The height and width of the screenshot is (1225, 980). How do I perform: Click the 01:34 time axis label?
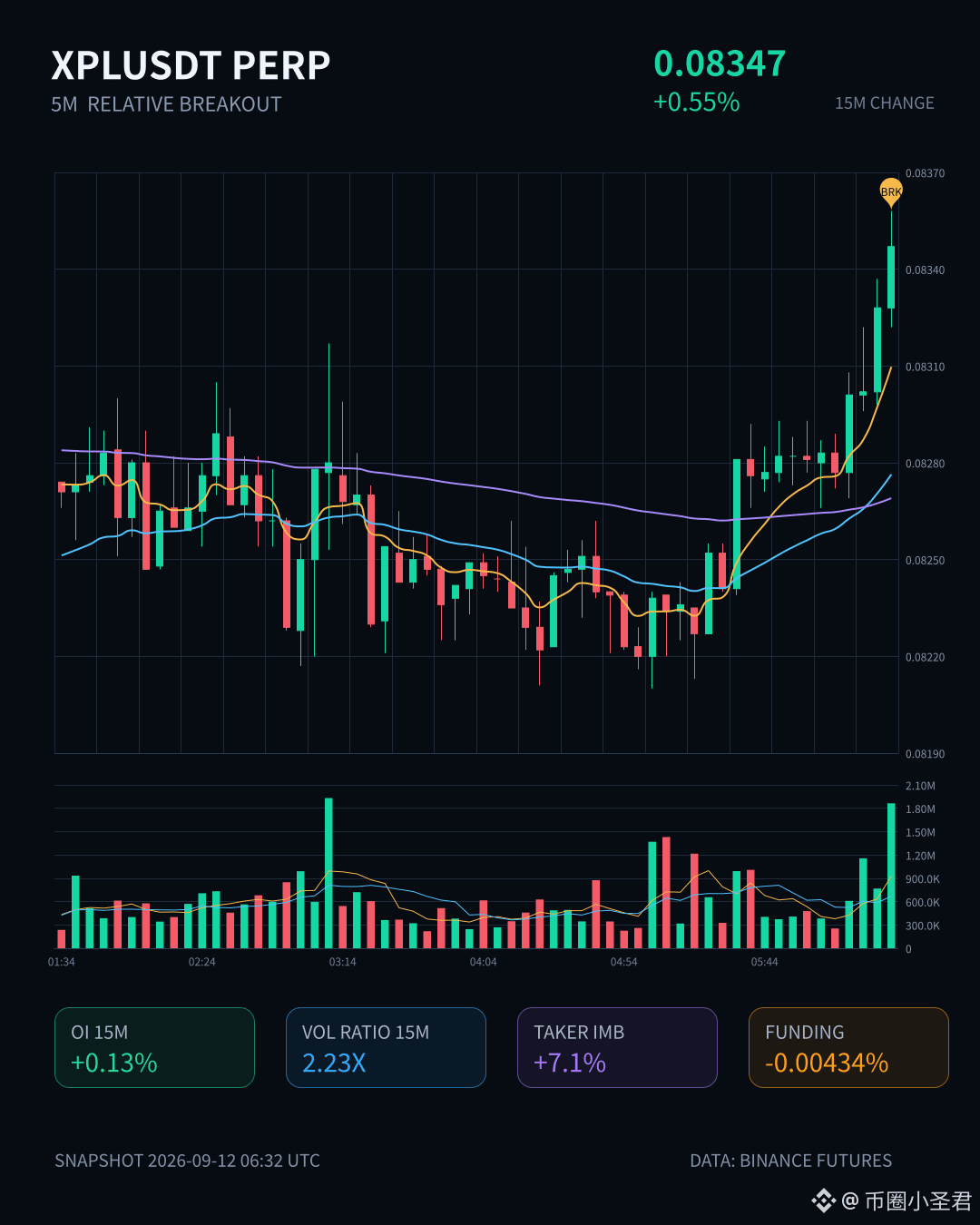62,962
